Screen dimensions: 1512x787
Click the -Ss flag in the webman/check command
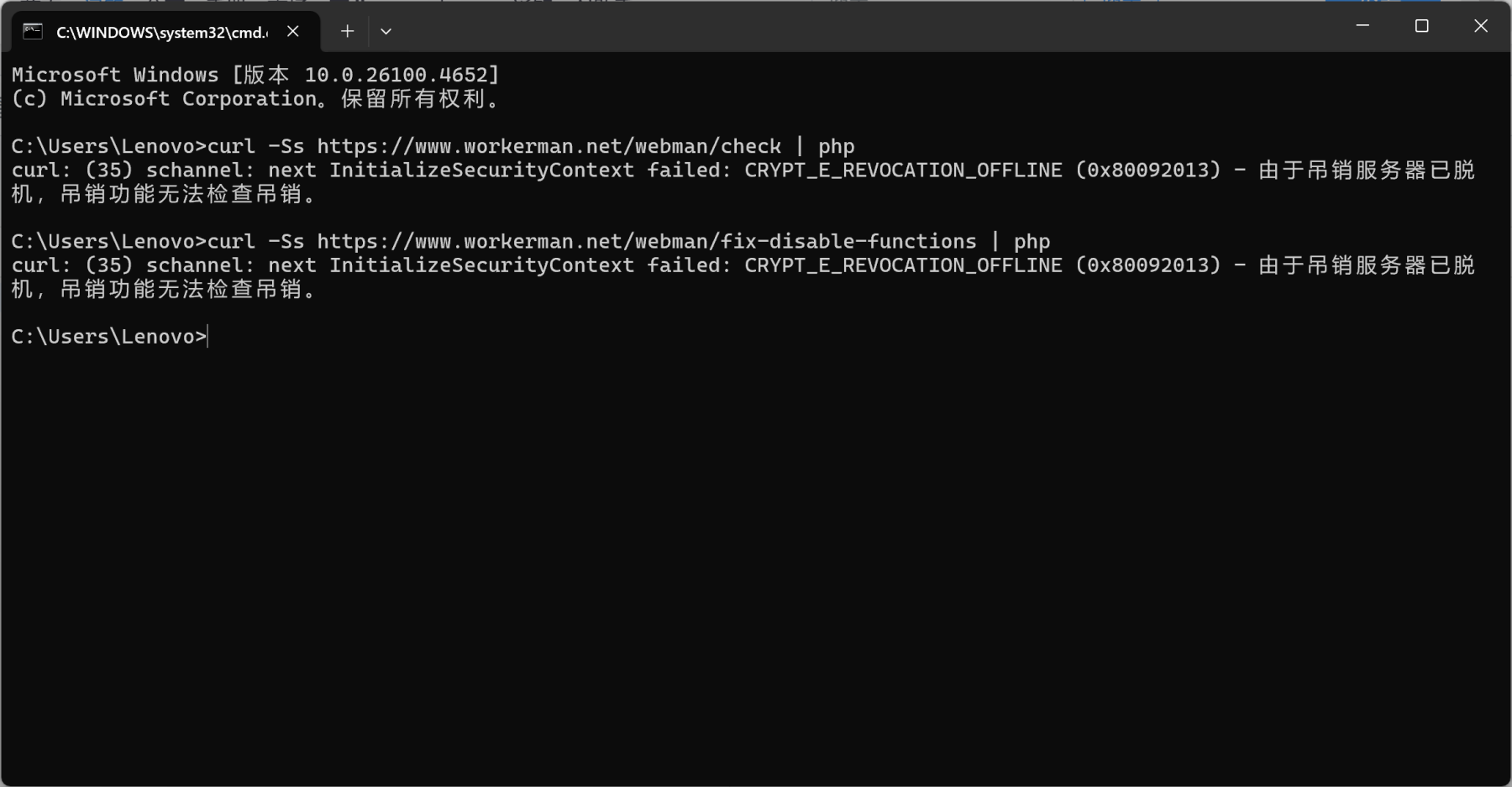point(286,146)
